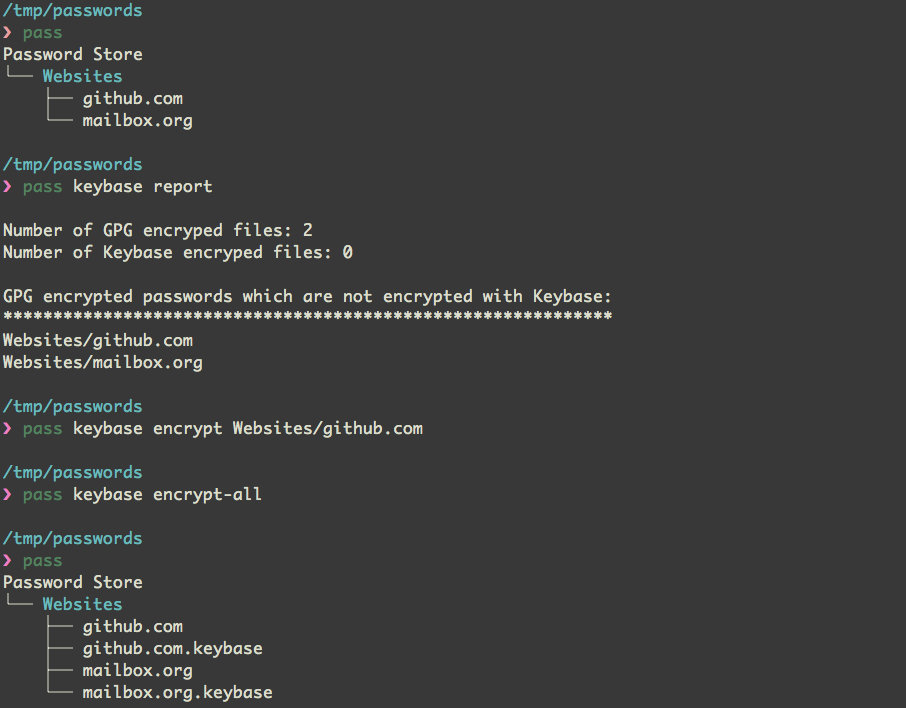Click the topmost /tmp/passwords path

click(x=72, y=10)
